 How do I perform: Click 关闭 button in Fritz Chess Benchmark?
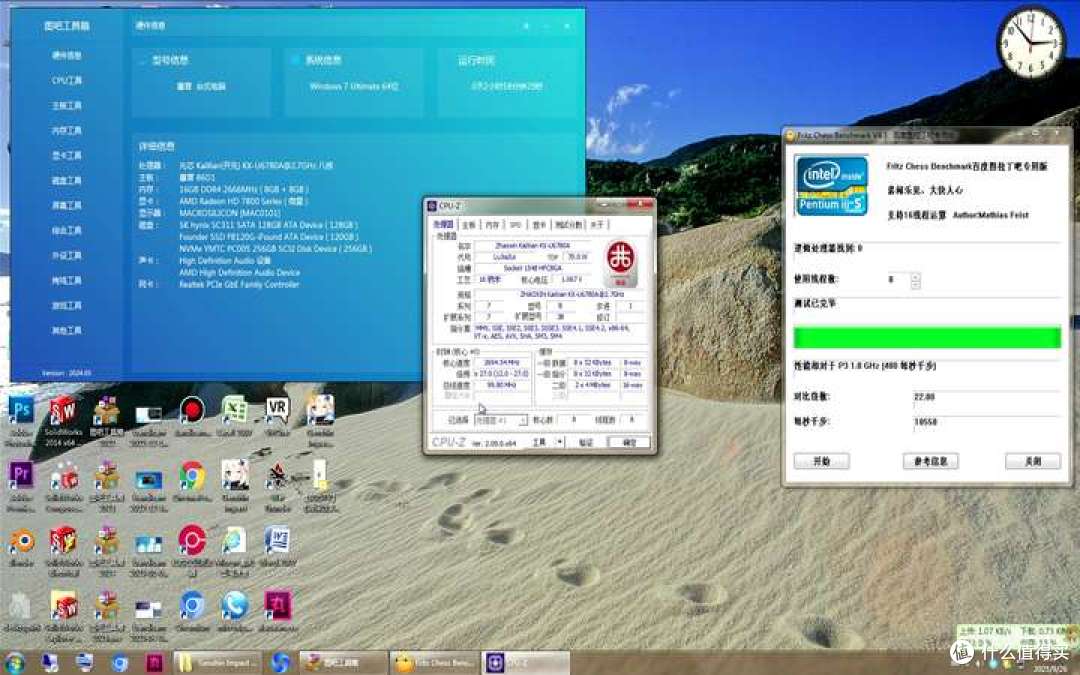point(1032,461)
